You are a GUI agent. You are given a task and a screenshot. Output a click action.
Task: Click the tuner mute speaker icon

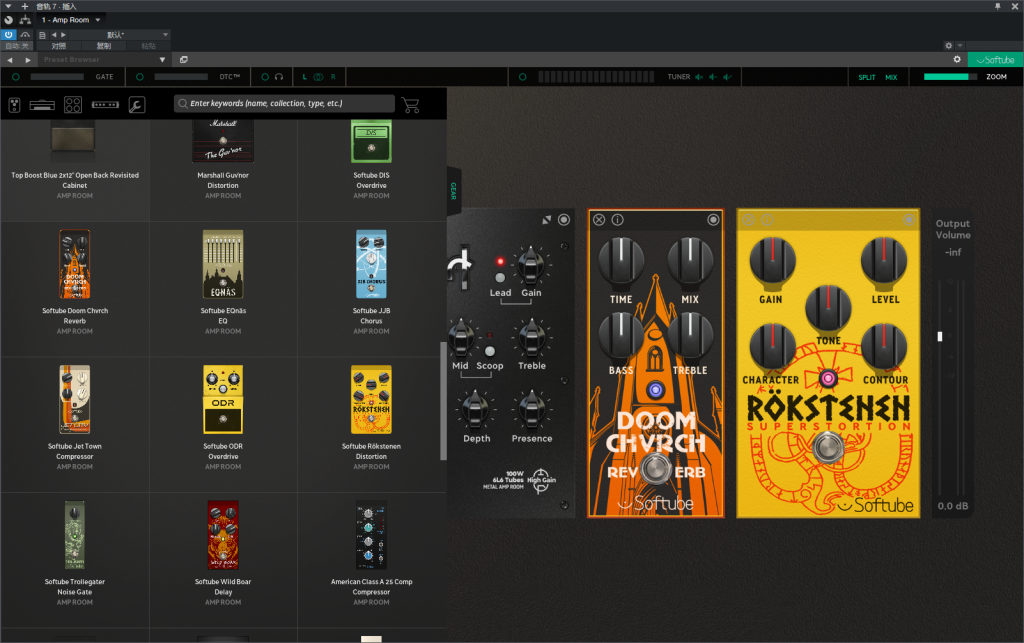click(699, 77)
